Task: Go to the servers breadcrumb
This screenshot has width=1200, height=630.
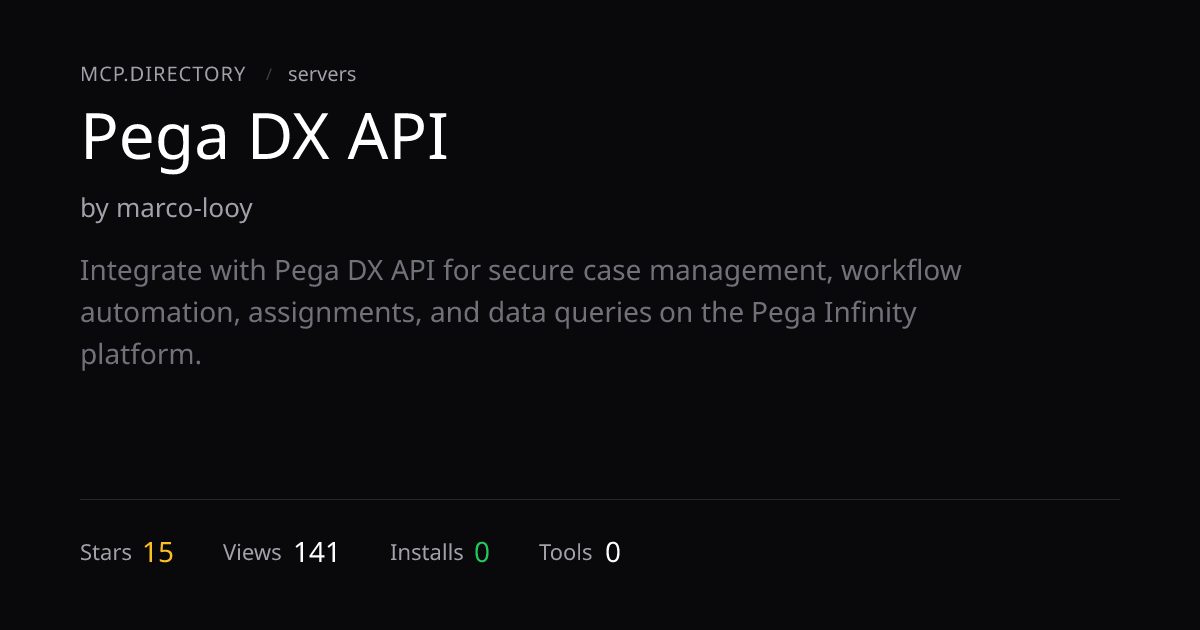Action: click(322, 74)
